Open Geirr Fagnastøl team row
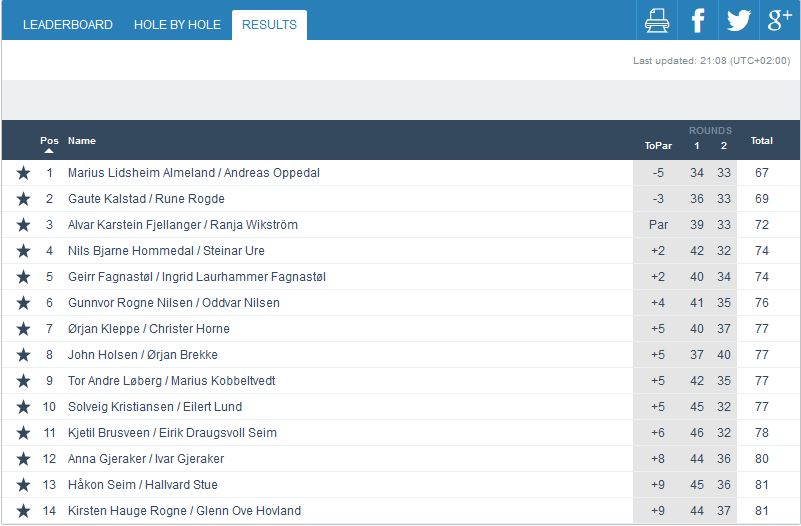 [x=197, y=277]
